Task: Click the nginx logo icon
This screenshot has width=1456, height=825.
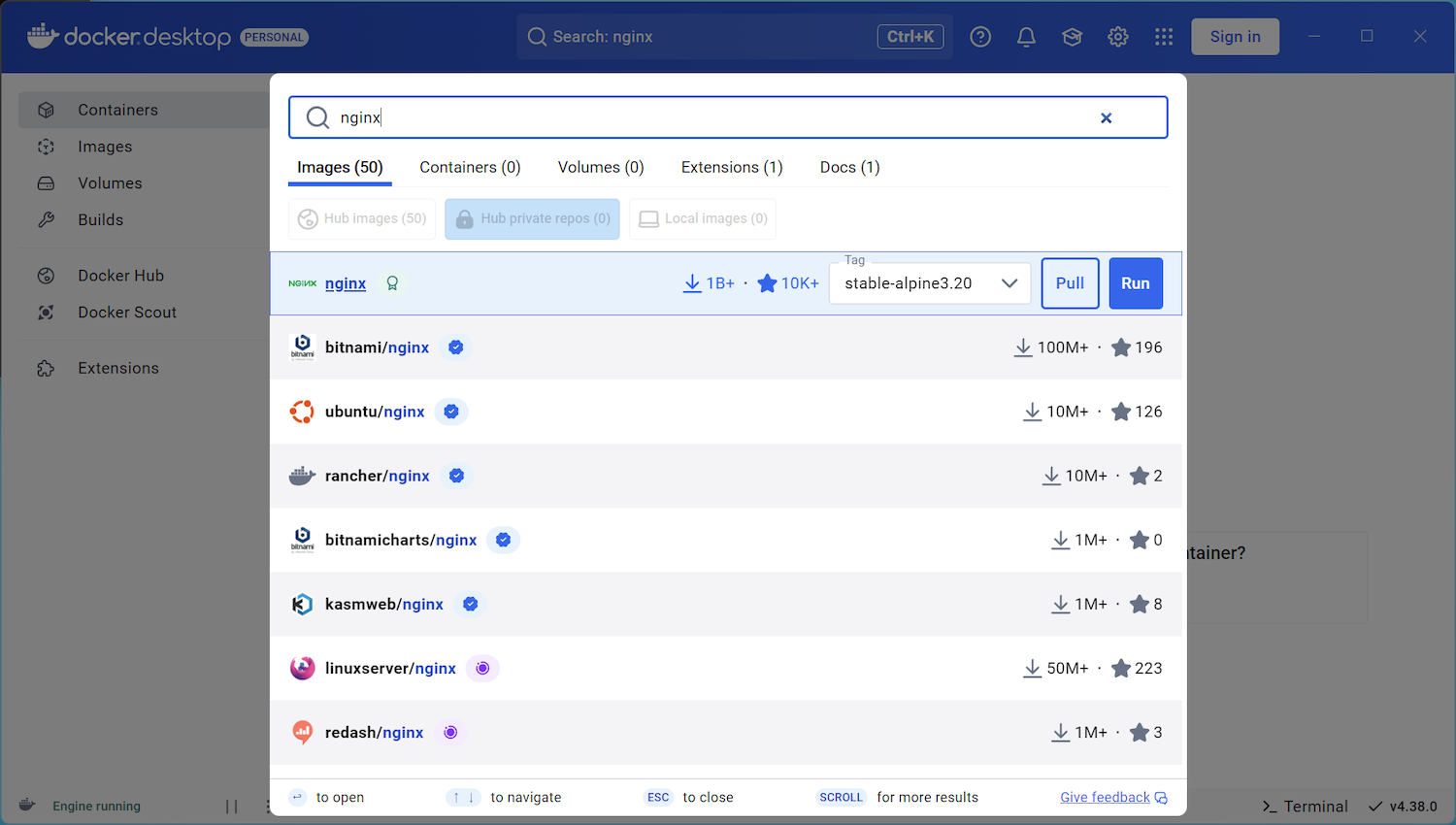Action: pos(303,283)
